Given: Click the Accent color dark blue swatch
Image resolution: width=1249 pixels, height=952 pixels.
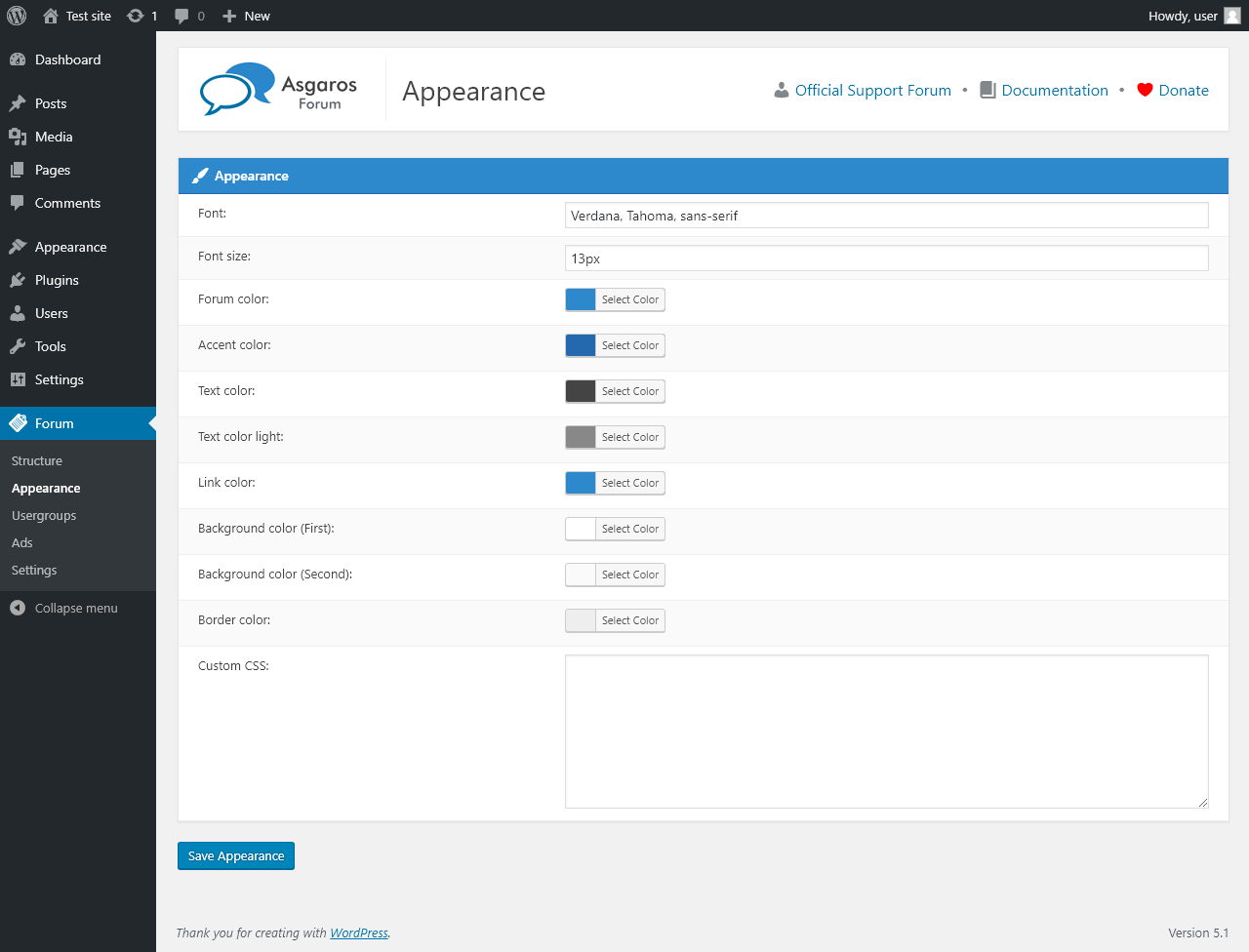Looking at the screenshot, I should point(581,345).
